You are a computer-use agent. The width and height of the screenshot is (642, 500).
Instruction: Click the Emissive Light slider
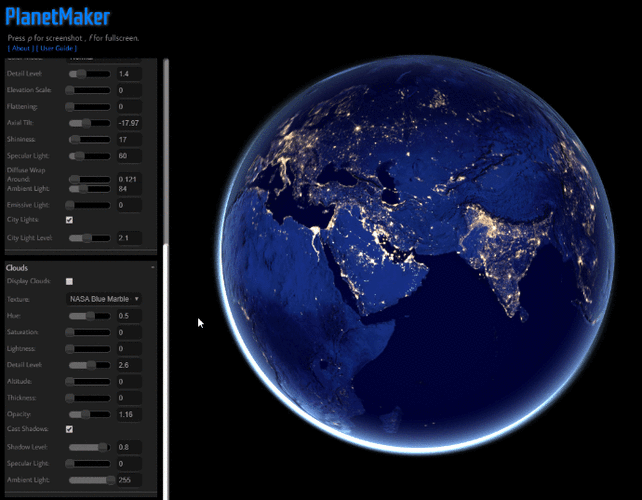(x=88, y=205)
